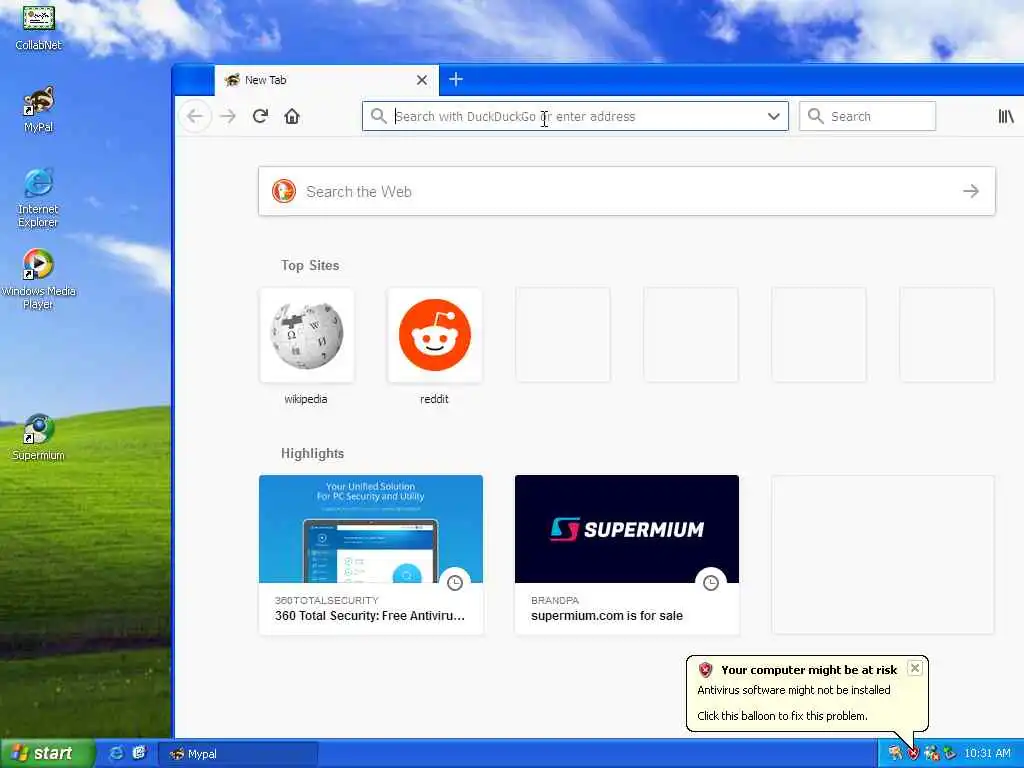Open the Library sidebar icon

coord(1006,116)
